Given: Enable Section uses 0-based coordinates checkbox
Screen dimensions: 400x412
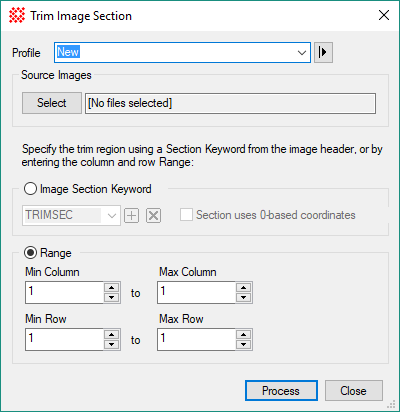Looking at the screenshot, I should coord(186,215).
